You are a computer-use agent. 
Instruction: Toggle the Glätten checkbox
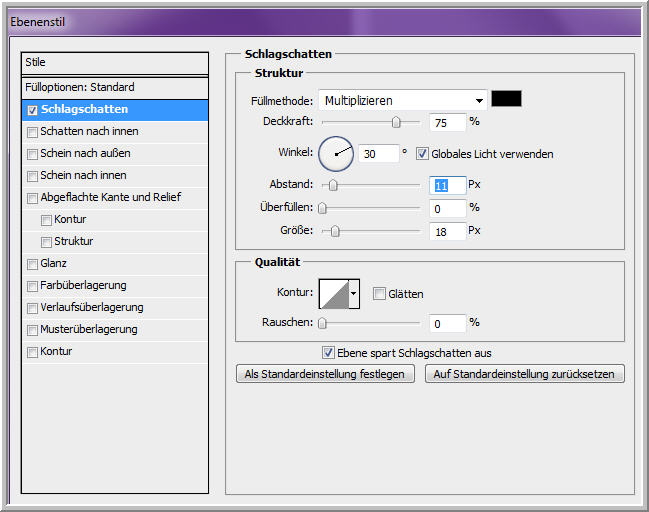click(379, 294)
